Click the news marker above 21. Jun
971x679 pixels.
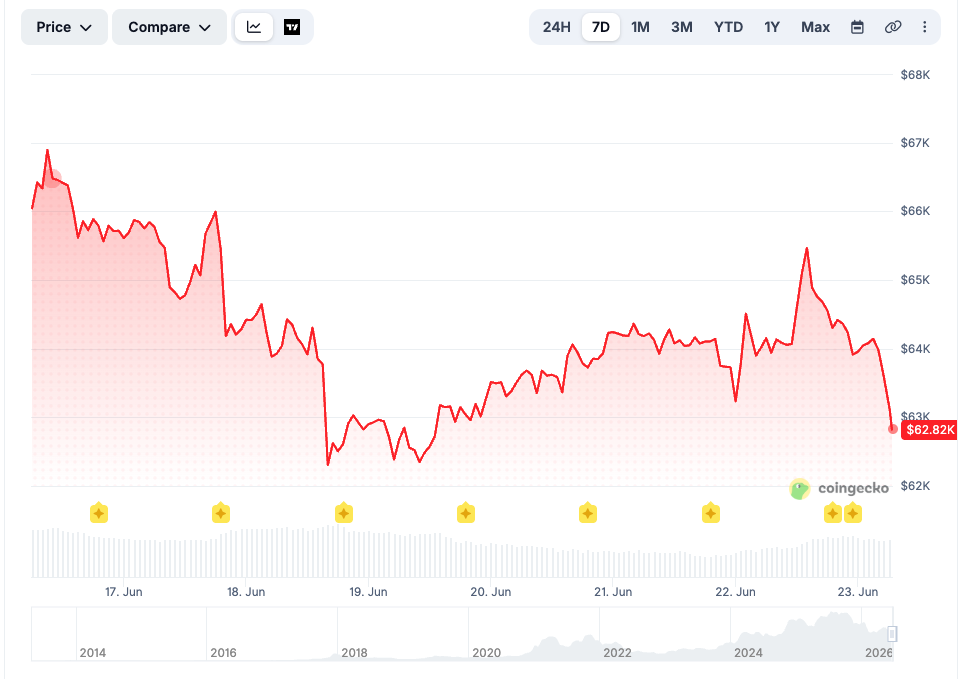click(x=588, y=513)
